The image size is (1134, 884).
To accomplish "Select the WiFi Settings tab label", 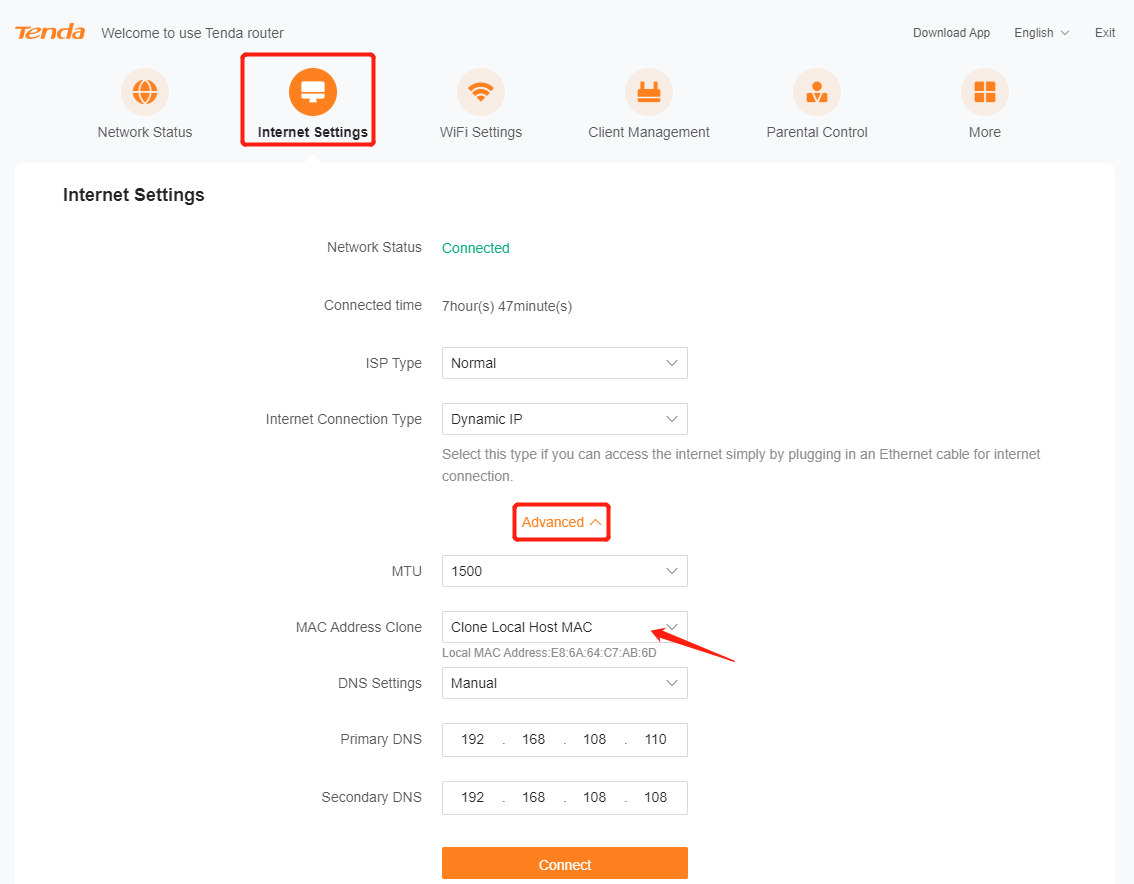I will click(x=481, y=132).
